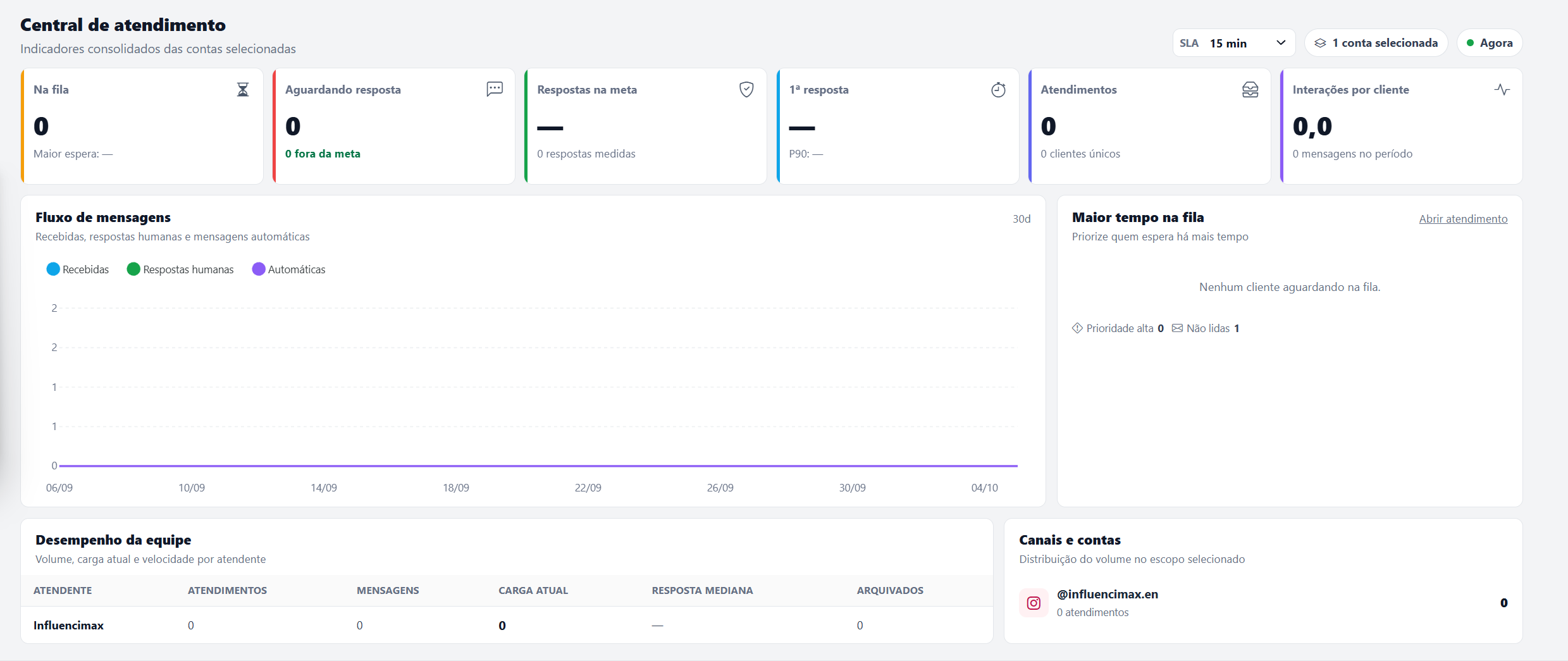The width and height of the screenshot is (1568, 661).
Task: Click the ARQUIVADOS column header
Action: click(x=890, y=590)
